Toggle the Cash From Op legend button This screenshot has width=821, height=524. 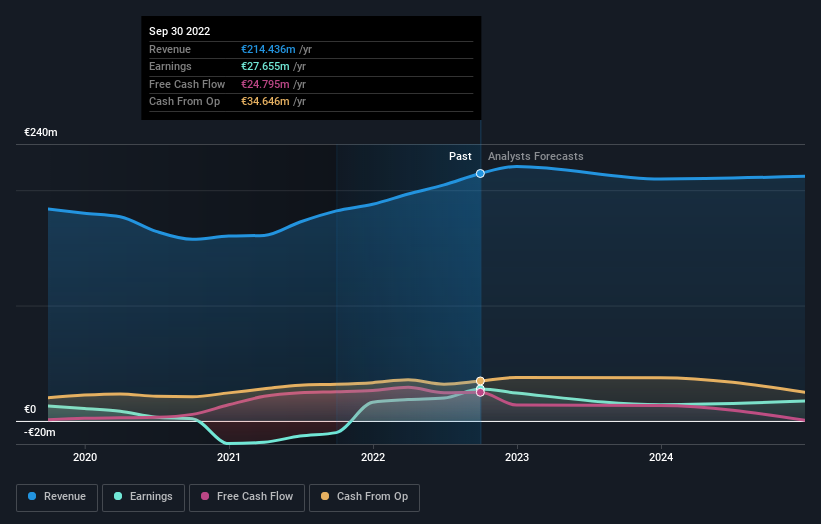(x=364, y=497)
